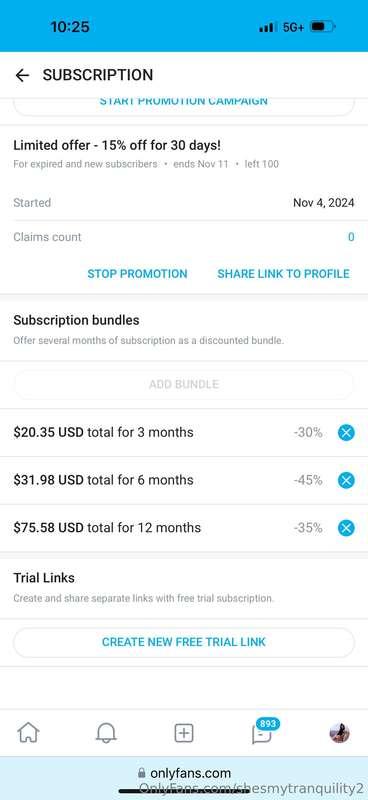This screenshot has height=800, width=368.
Task: Tap the onlyfans.com address bar
Action: 184,773
